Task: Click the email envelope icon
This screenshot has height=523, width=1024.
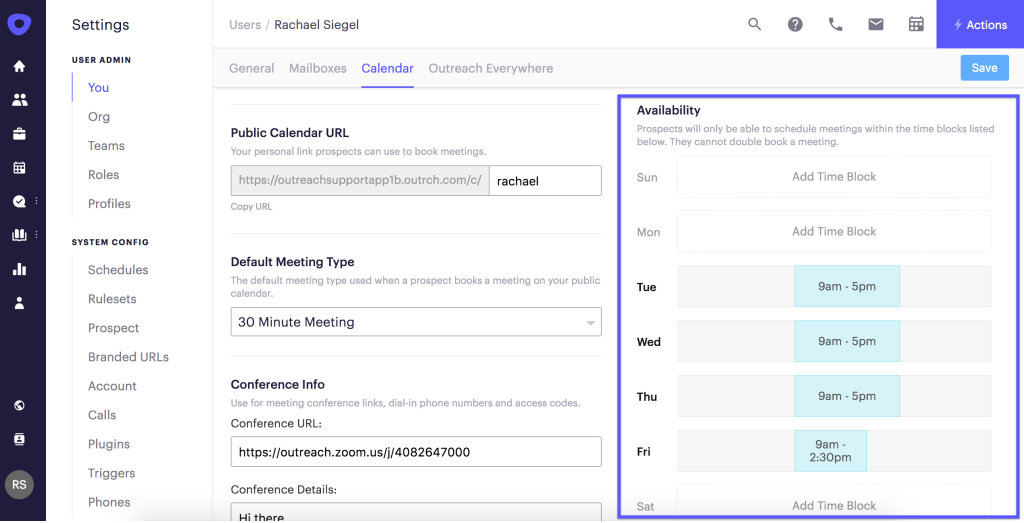Action: pyautogui.click(x=876, y=25)
